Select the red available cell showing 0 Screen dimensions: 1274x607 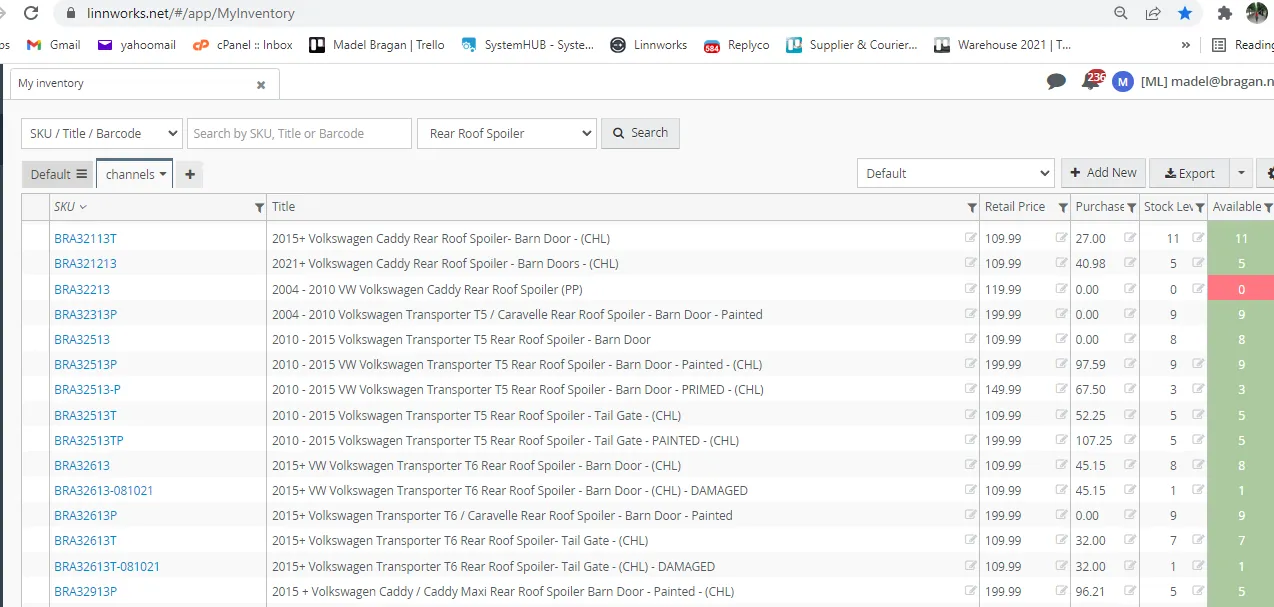[1241, 289]
